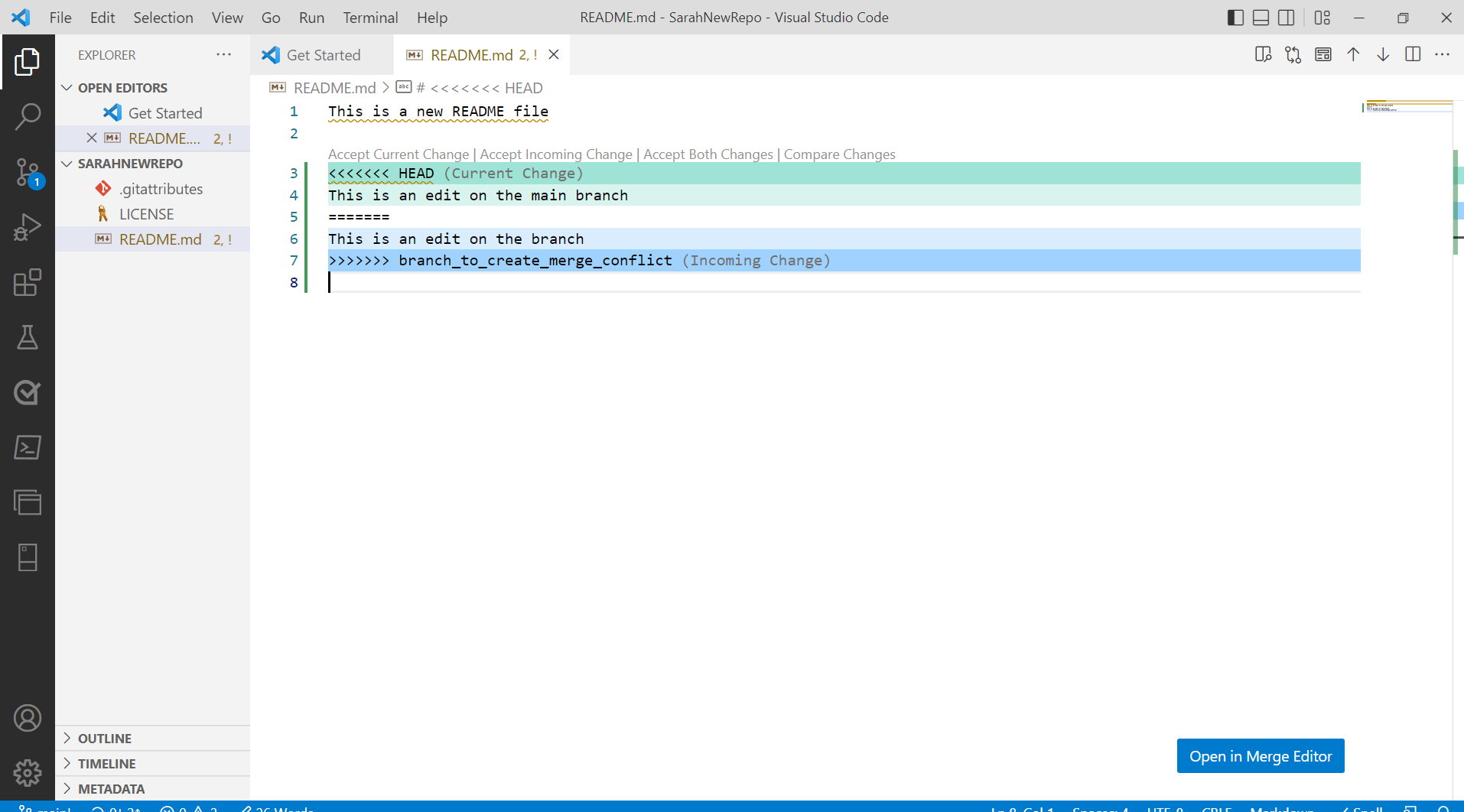Toggle the secondary sidebar visibility
Screen dimensions: 1464x812
[x=1287, y=17]
